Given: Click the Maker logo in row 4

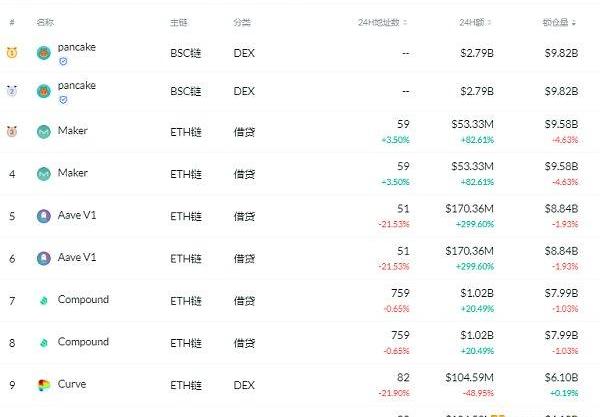Looking at the screenshot, I should (x=44, y=174).
